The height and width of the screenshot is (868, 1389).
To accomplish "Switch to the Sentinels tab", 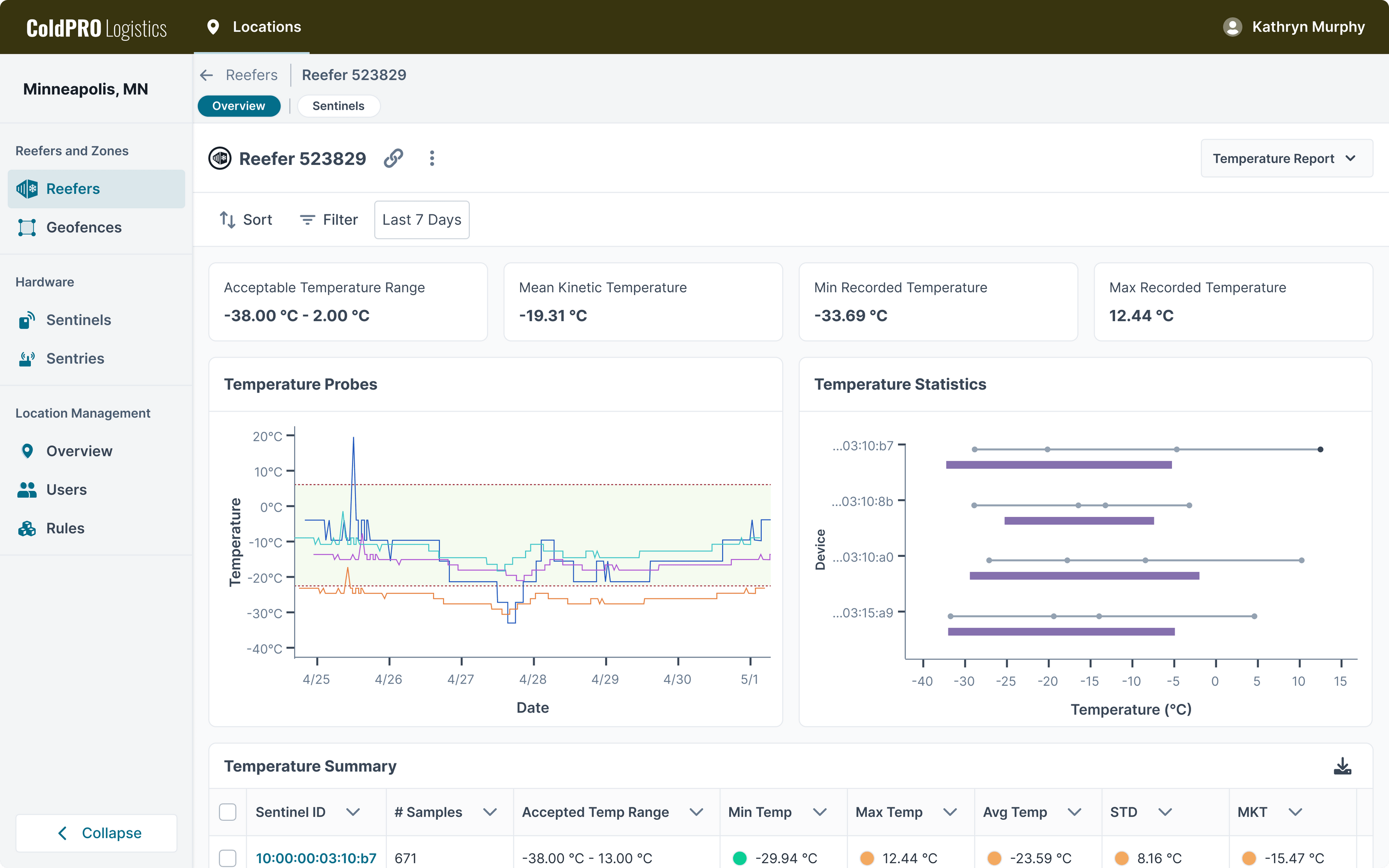I will (338, 105).
